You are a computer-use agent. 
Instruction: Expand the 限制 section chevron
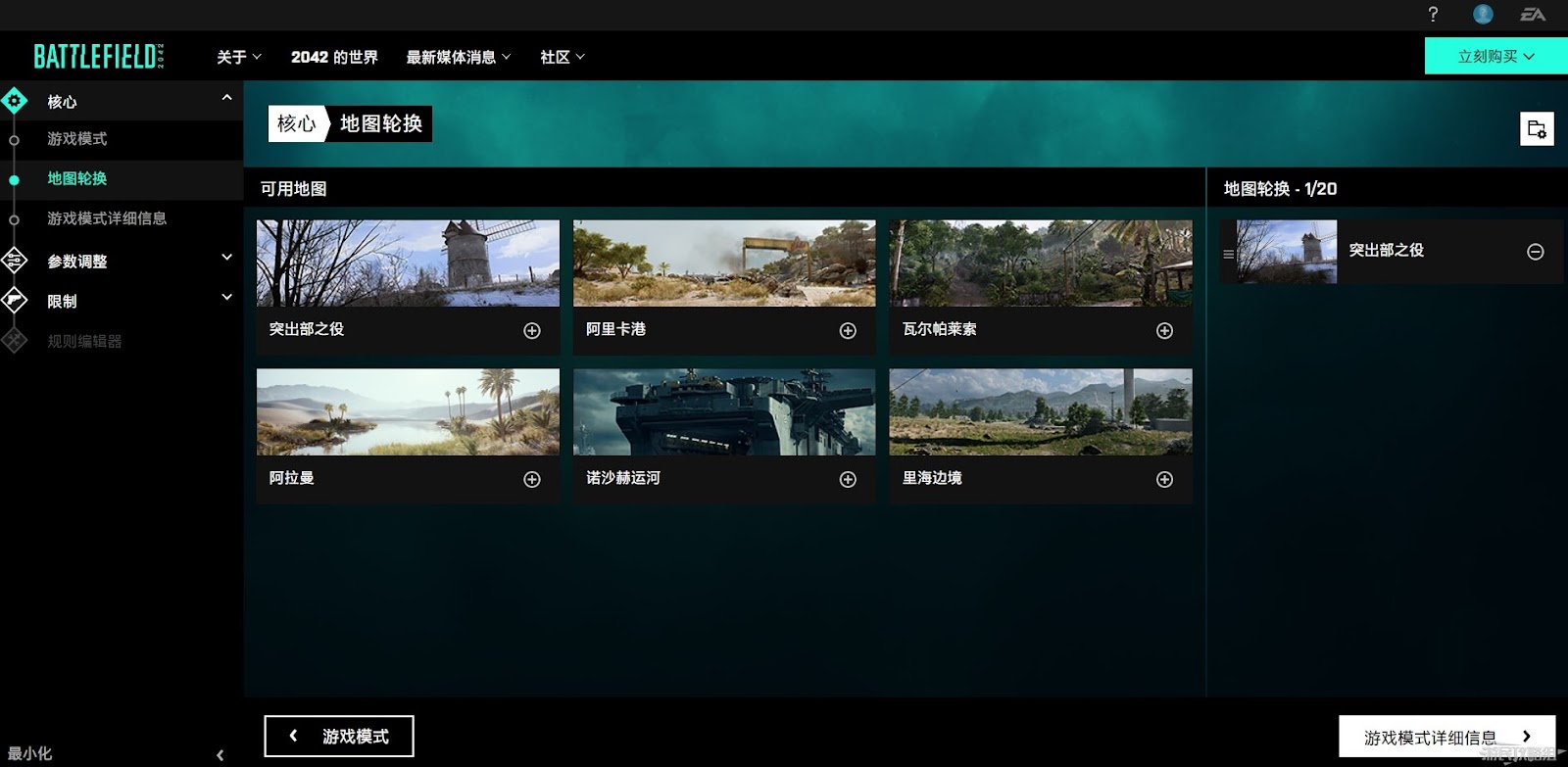click(x=226, y=297)
